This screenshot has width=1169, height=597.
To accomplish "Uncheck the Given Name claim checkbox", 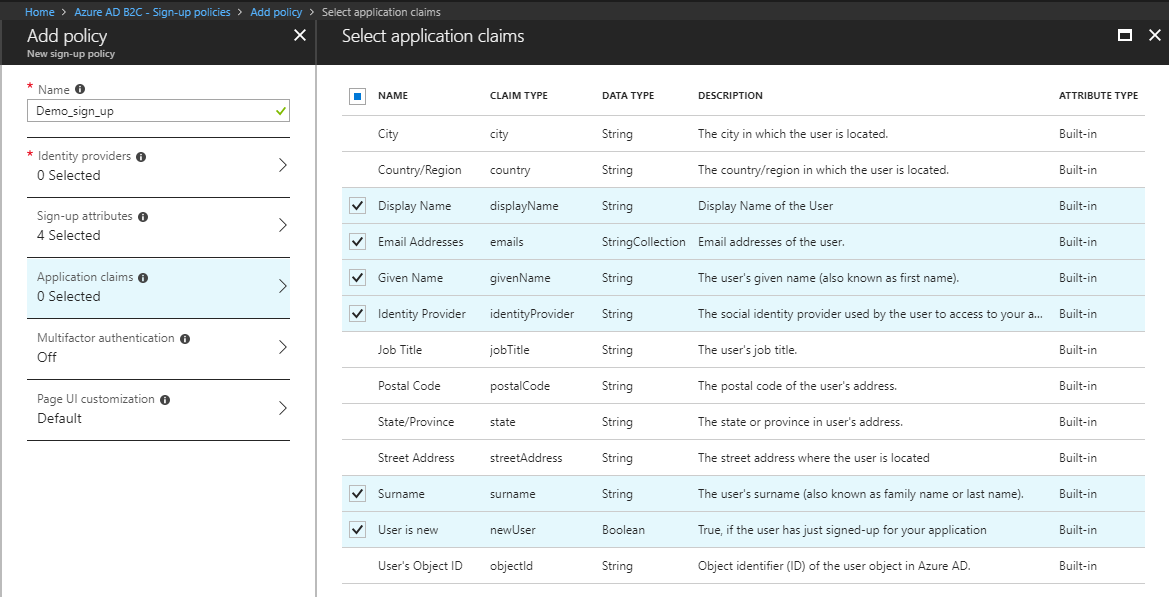I will click(358, 278).
